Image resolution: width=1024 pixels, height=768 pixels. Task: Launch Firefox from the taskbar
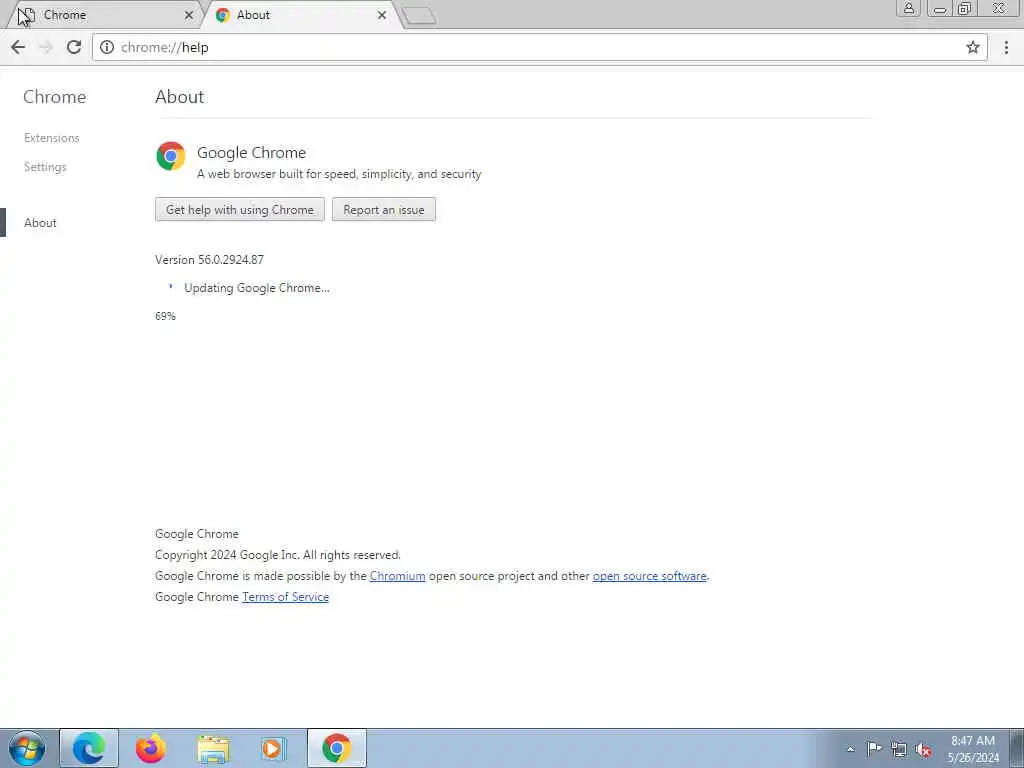pos(150,748)
